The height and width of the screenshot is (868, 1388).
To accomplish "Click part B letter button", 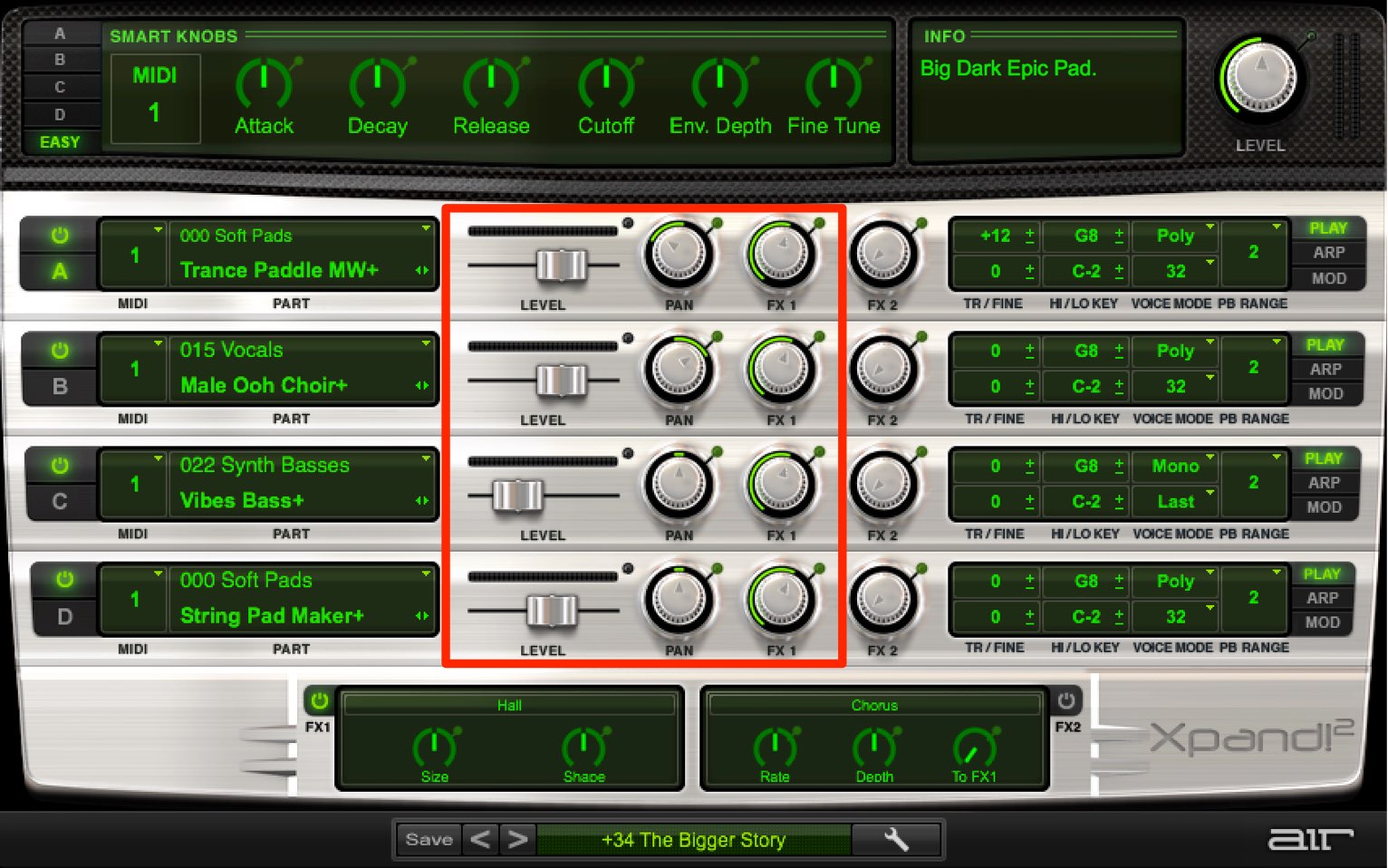I will (x=60, y=386).
